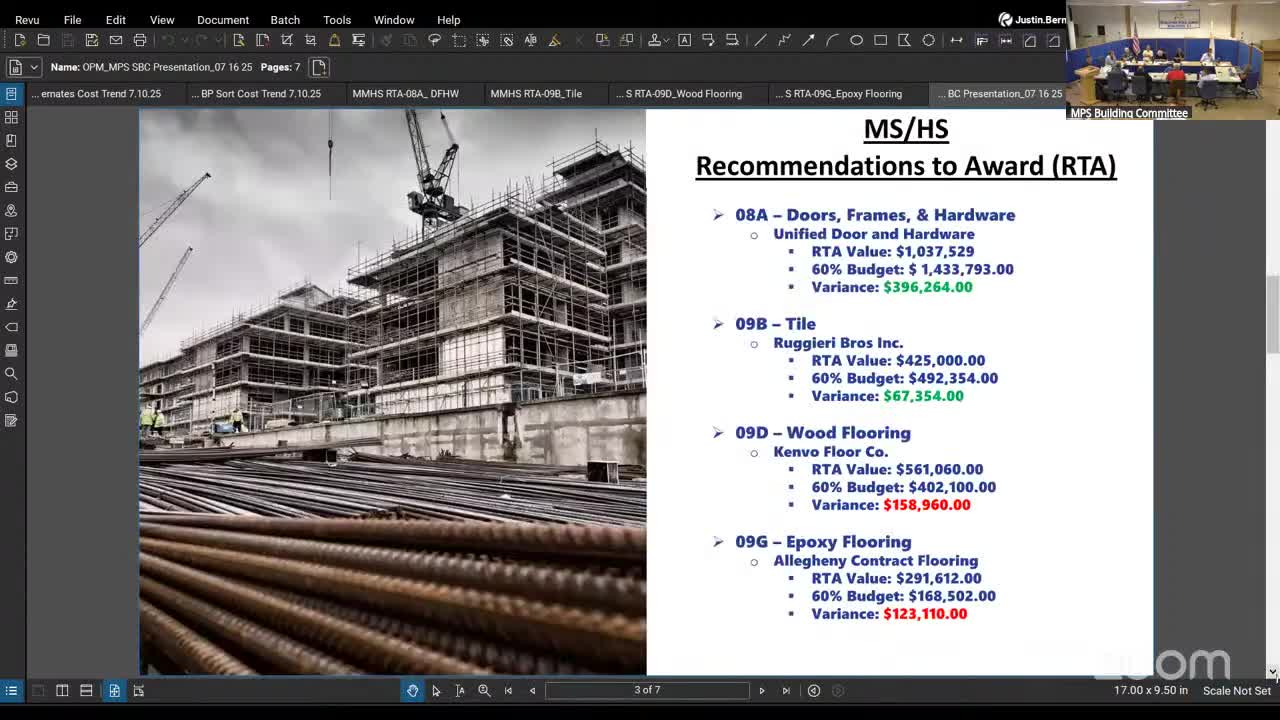The width and height of the screenshot is (1280, 720).
Task: Open the Search panel in left sidebar
Action: point(12,374)
